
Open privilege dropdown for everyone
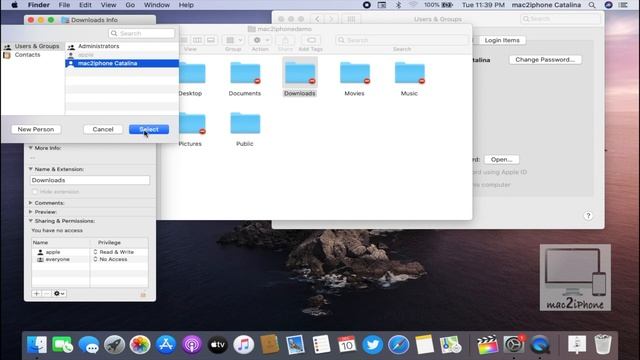111,259
